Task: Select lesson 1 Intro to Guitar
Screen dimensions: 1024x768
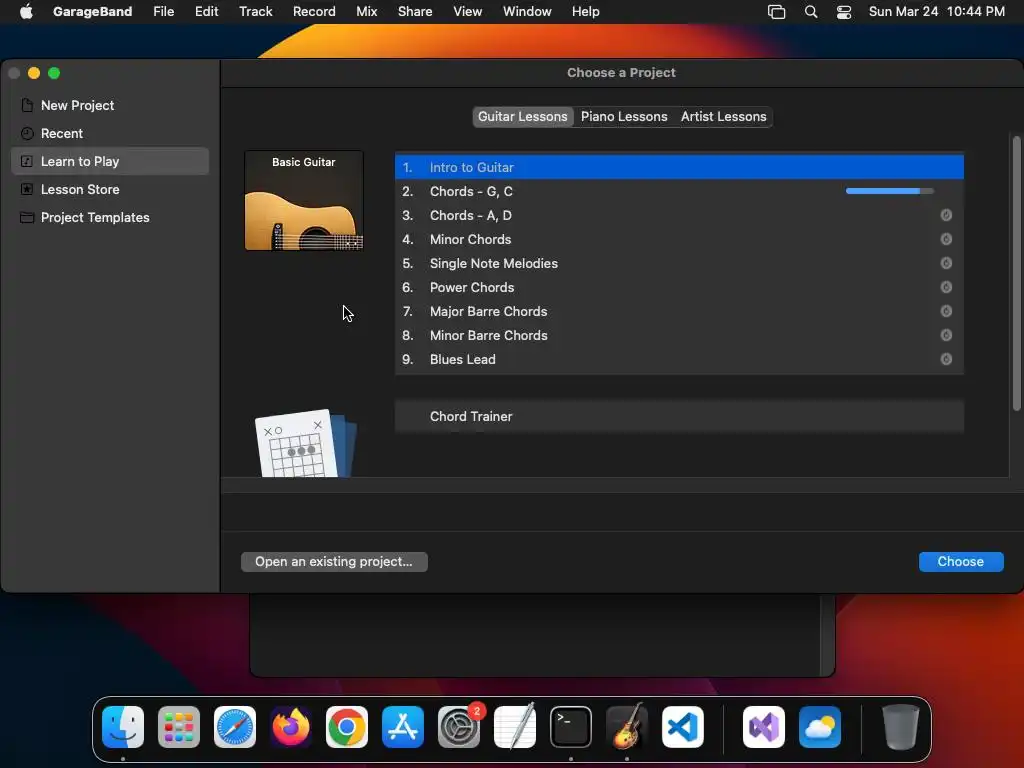Action: 679,167
